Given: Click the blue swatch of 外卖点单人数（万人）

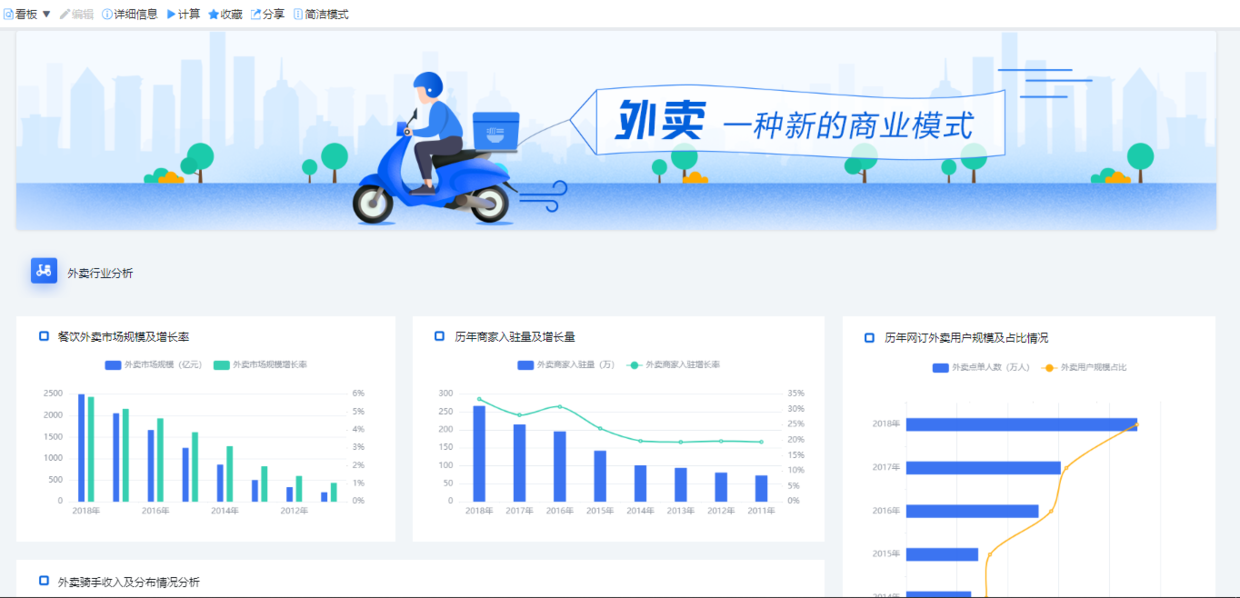Looking at the screenshot, I should (x=941, y=368).
